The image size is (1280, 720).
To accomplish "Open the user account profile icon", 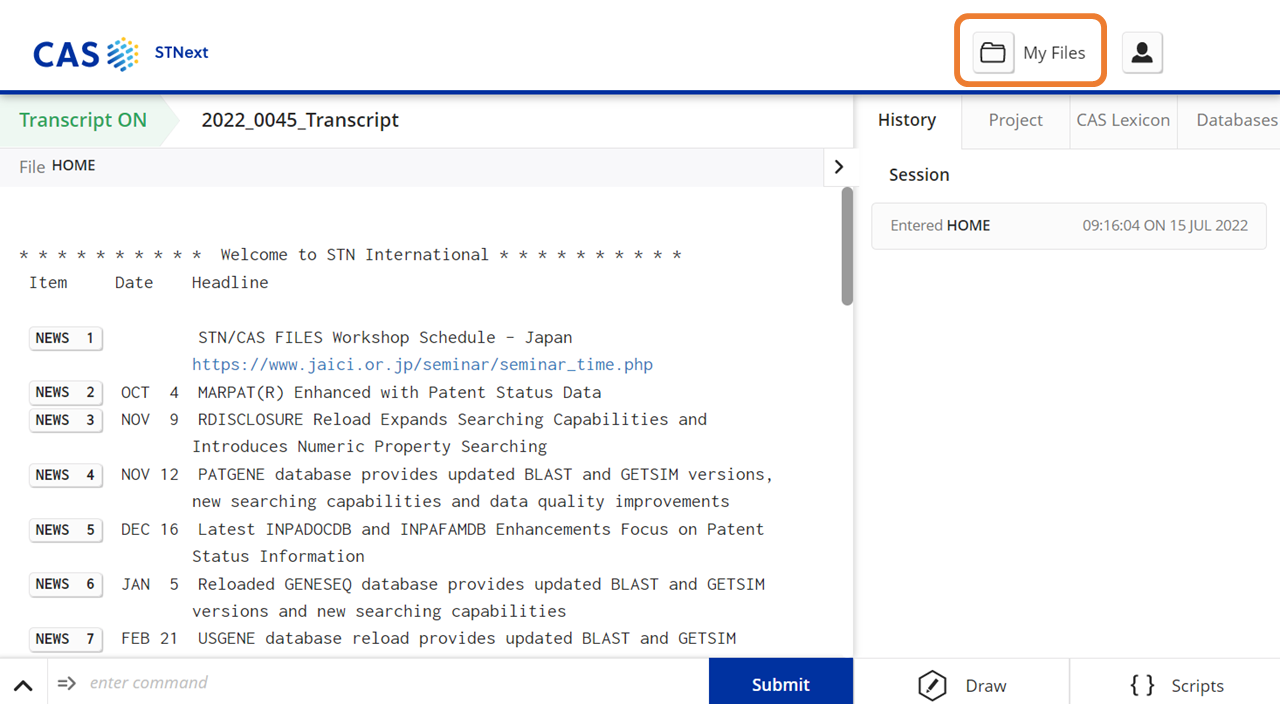I will 1142,53.
